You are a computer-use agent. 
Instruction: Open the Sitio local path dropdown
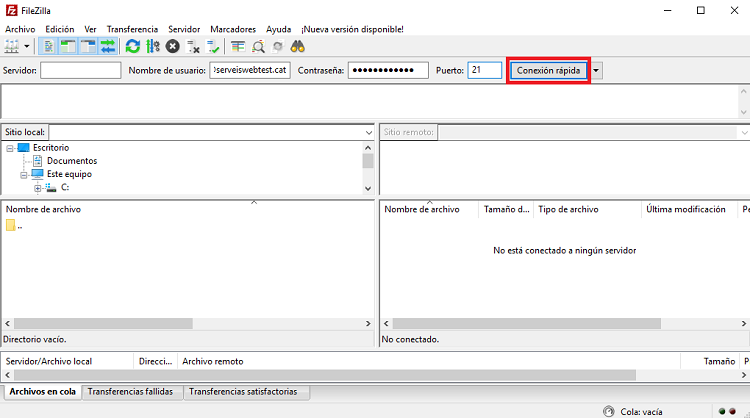click(x=368, y=132)
